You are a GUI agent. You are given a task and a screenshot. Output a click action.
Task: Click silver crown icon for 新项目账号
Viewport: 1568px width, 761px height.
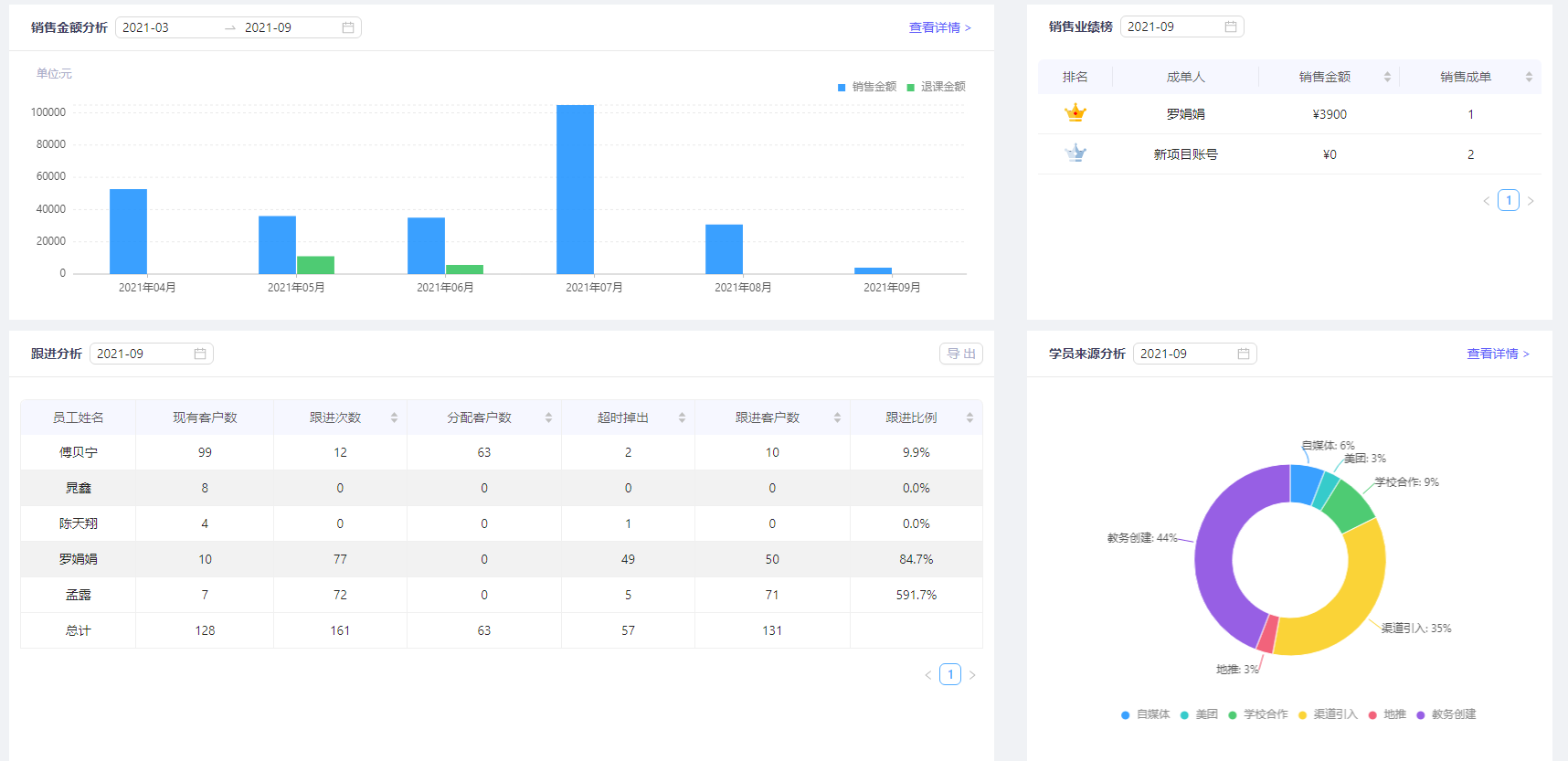tap(1075, 153)
